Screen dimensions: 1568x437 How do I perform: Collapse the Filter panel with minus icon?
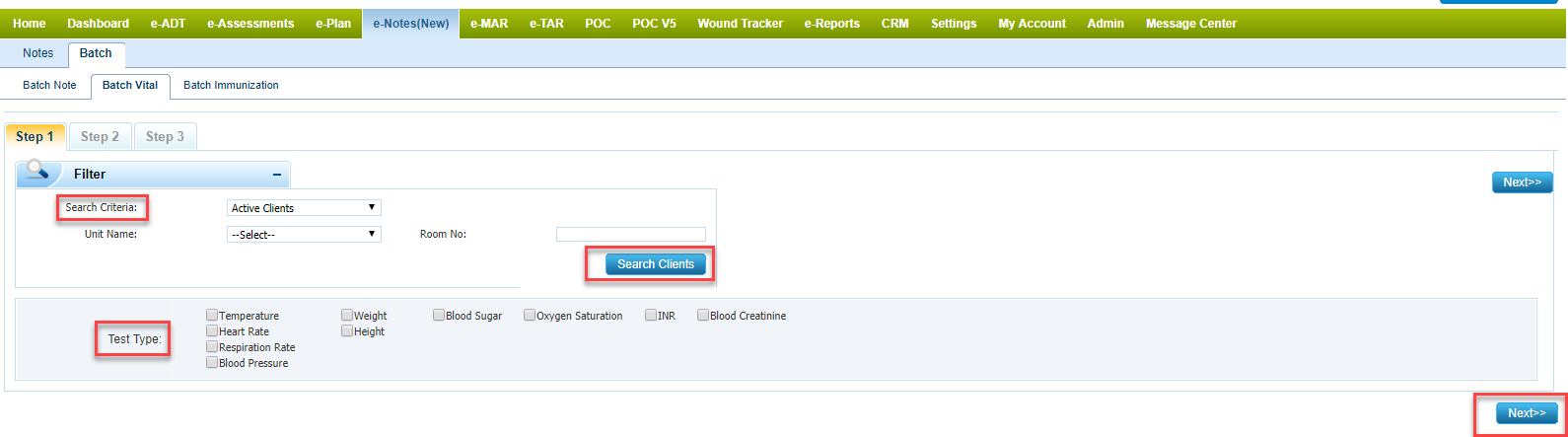(x=277, y=175)
